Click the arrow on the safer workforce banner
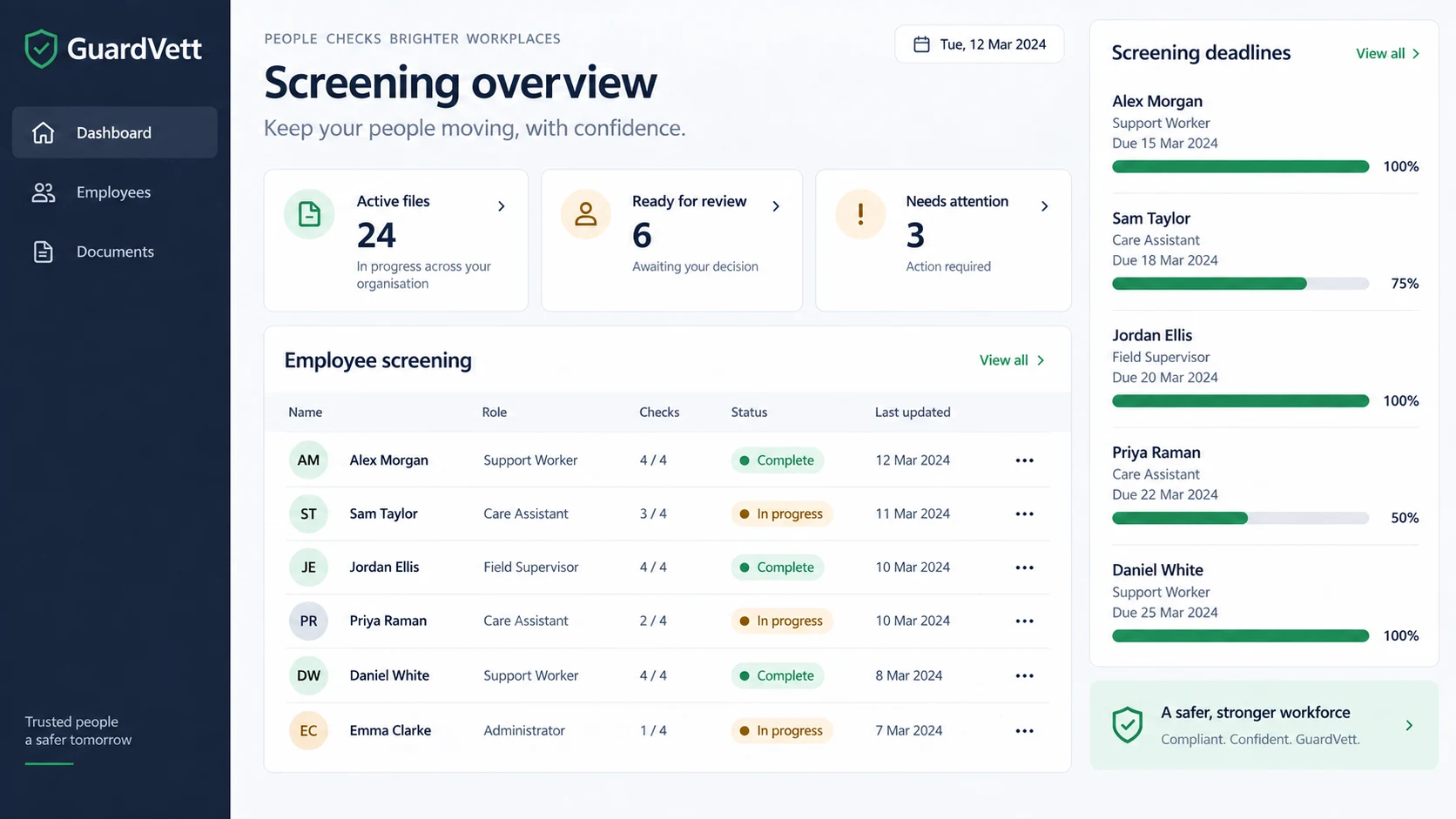 (1409, 725)
